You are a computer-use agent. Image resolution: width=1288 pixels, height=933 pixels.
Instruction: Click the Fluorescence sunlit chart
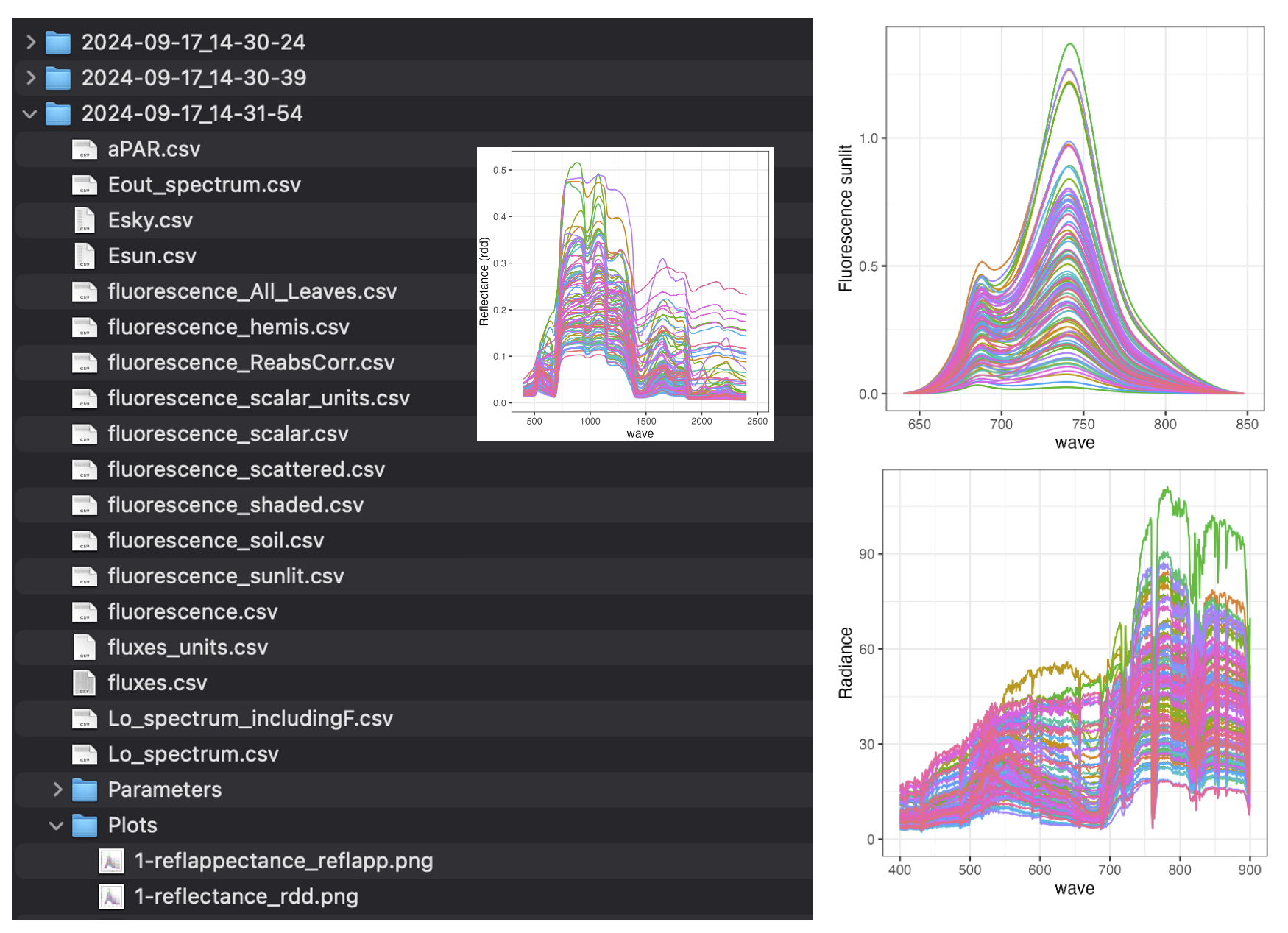click(x=1052, y=237)
